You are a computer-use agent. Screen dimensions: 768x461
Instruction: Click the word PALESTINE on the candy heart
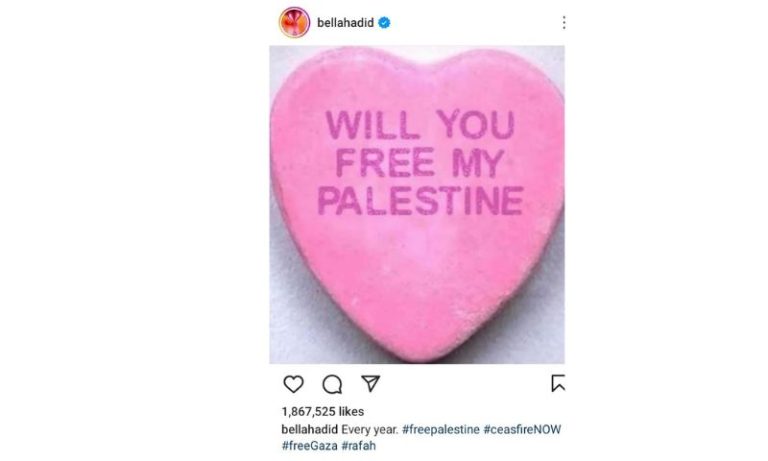pyautogui.click(x=421, y=200)
